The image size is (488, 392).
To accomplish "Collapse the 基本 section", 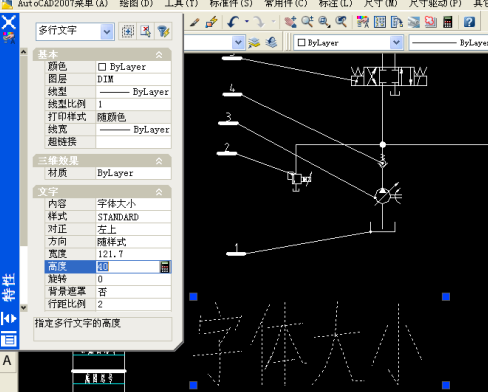I will [x=159, y=55].
